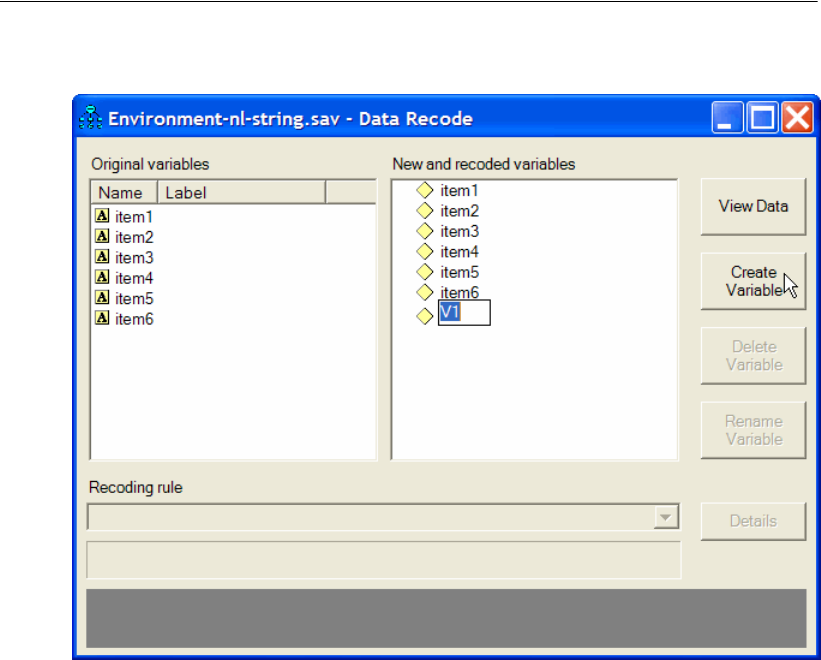Select the string icon next to original item3
This screenshot has width=821, height=660.
[101, 257]
